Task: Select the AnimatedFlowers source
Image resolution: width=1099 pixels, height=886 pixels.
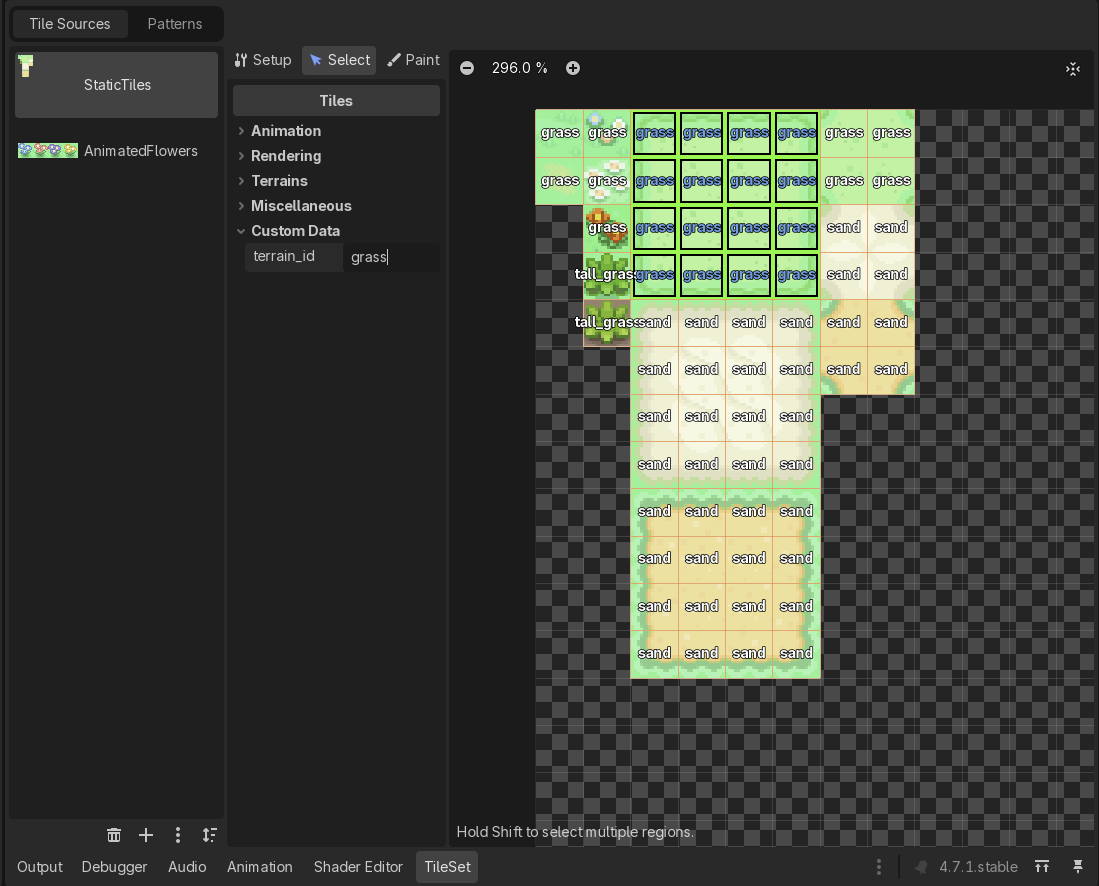Action: click(x=116, y=150)
